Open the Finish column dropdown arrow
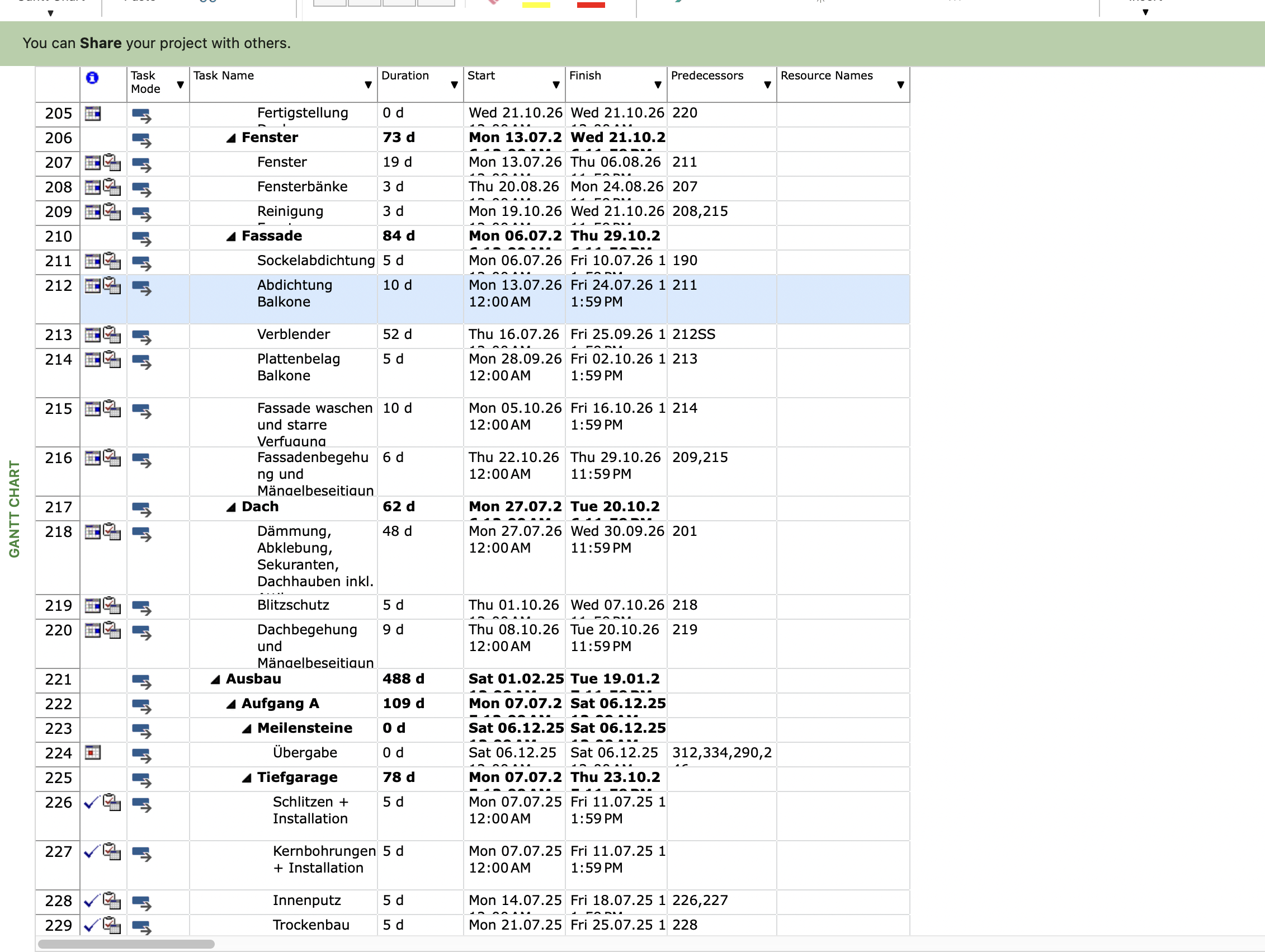1265x952 pixels. (x=658, y=85)
